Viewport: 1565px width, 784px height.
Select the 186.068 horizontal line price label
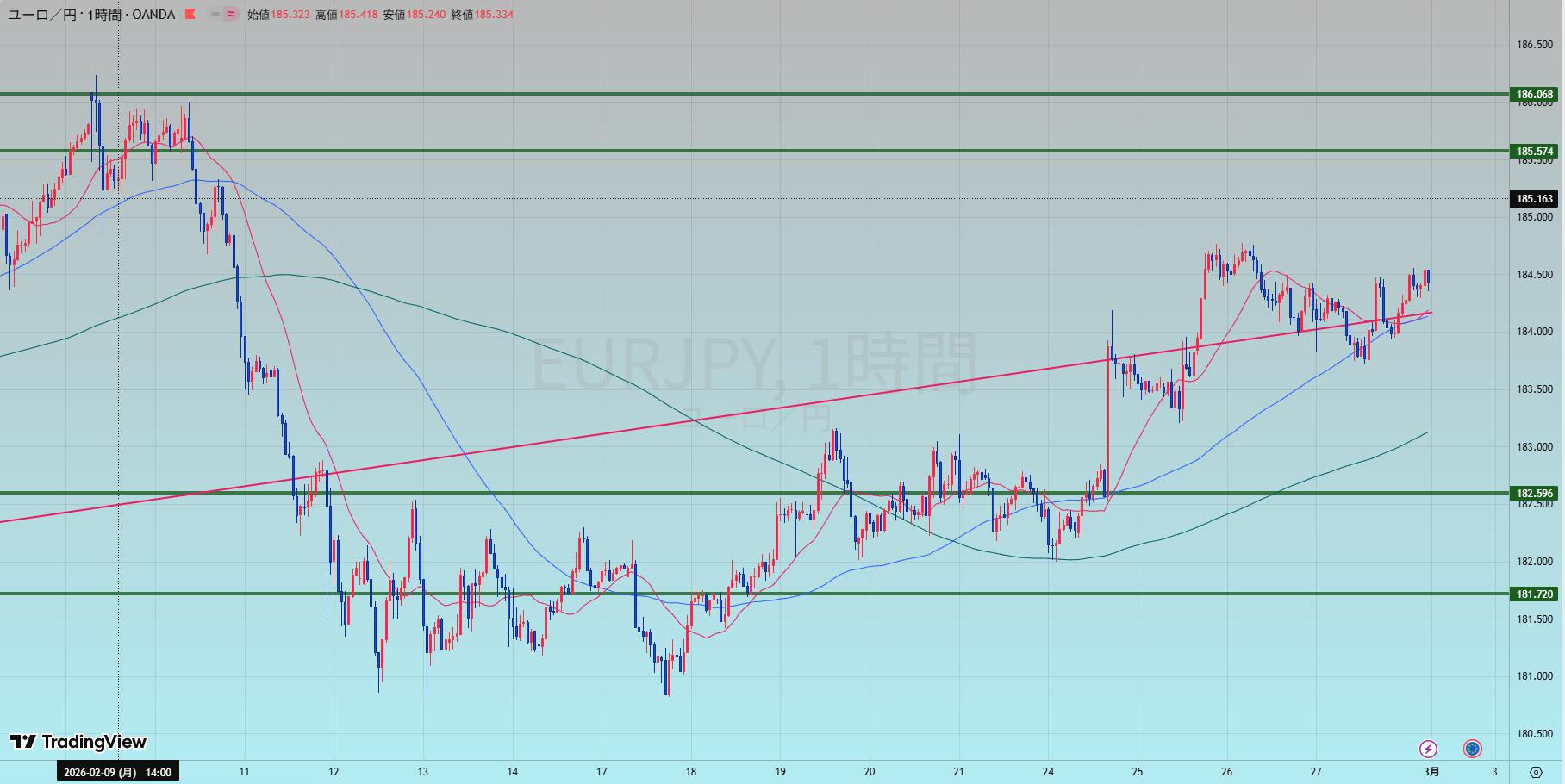[1535, 95]
